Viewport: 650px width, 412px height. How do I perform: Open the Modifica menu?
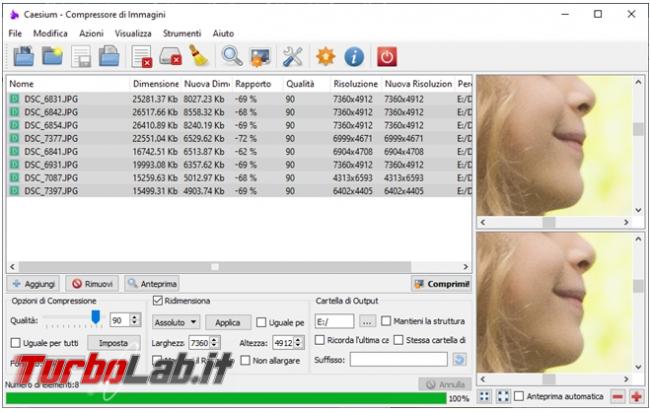pos(50,33)
